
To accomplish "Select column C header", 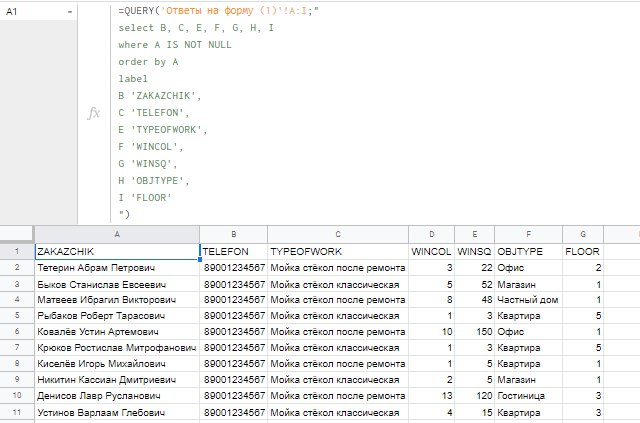I will pyautogui.click(x=338, y=232).
